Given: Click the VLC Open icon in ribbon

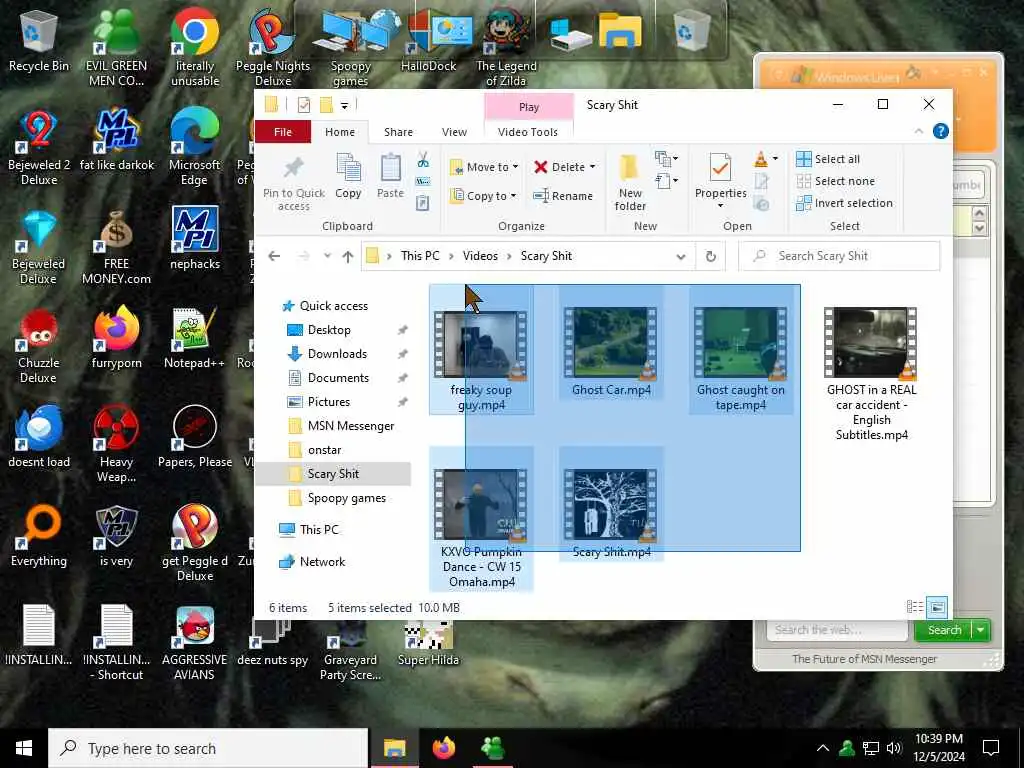Looking at the screenshot, I should (x=761, y=159).
